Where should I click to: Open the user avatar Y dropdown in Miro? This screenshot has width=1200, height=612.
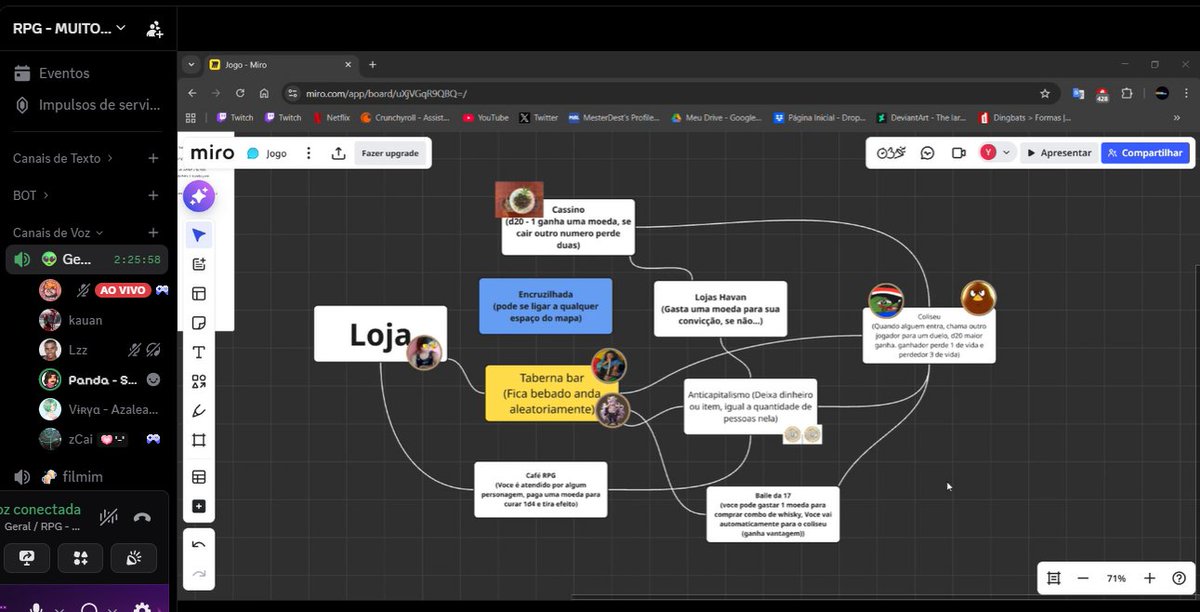coord(997,153)
